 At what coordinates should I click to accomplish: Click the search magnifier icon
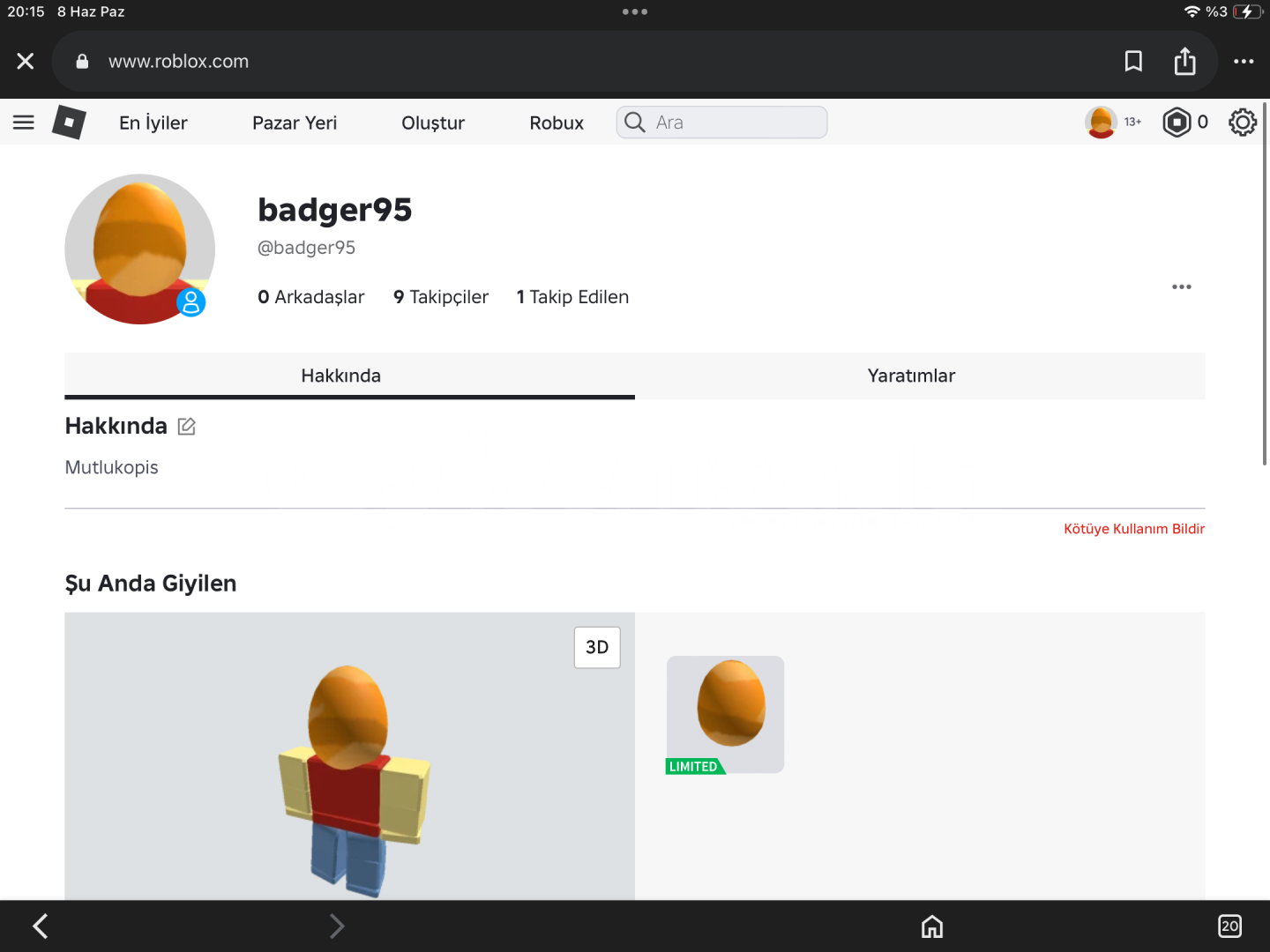(635, 123)
